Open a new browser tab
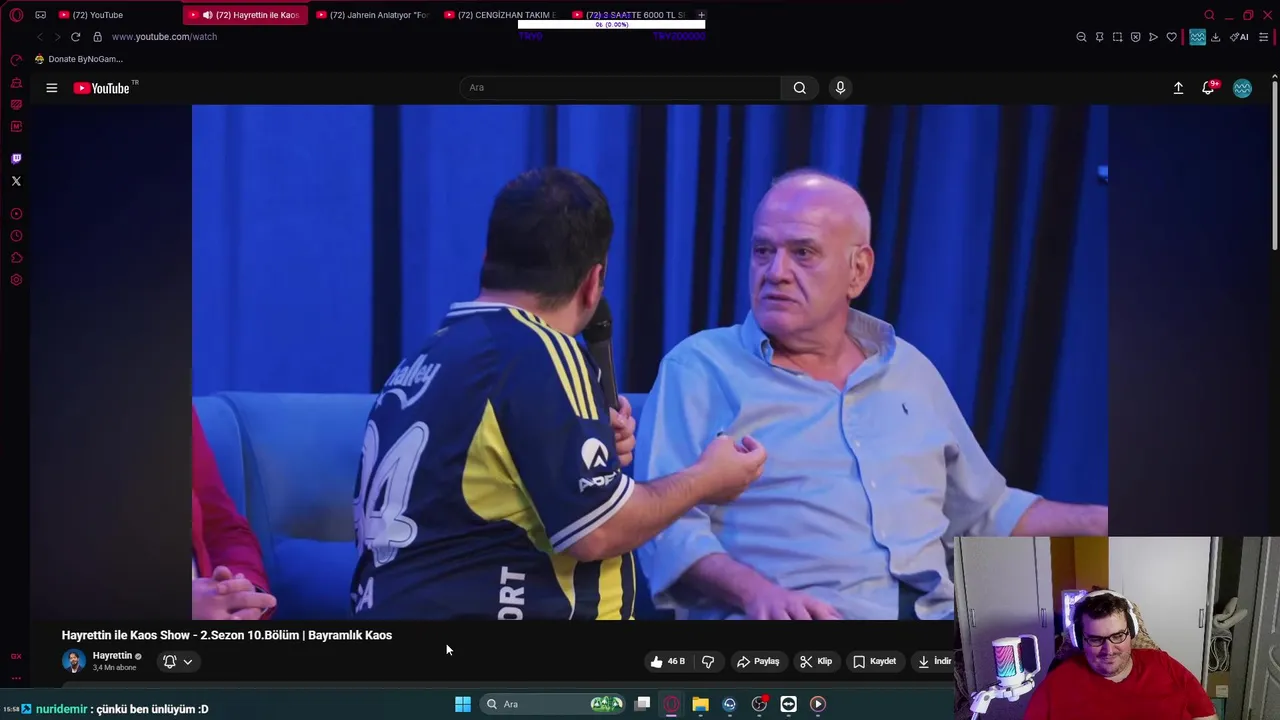 click(x=701, y=15)
